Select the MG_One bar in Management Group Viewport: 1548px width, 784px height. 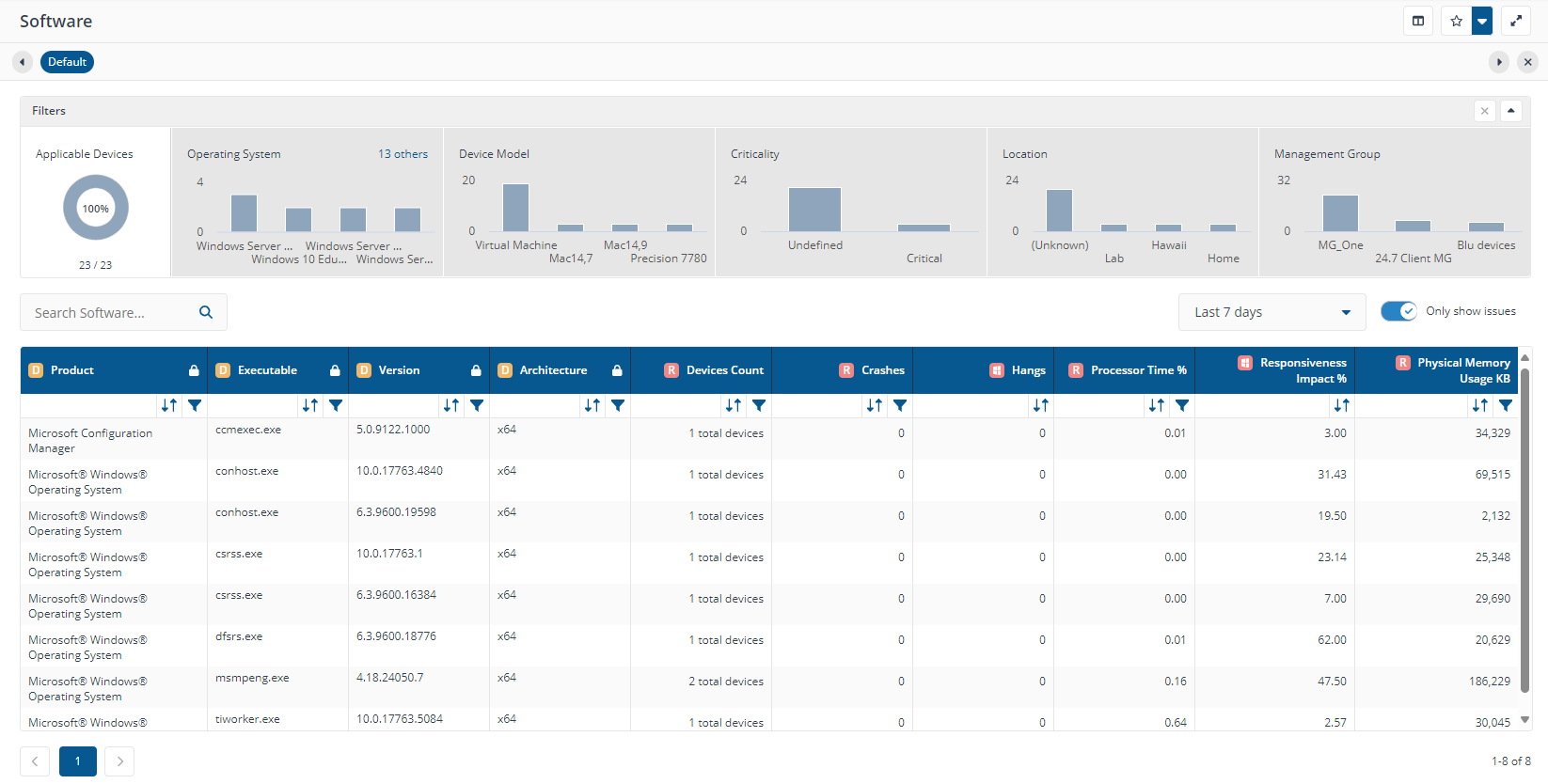pyautogui.click(x=1340, y=213)
